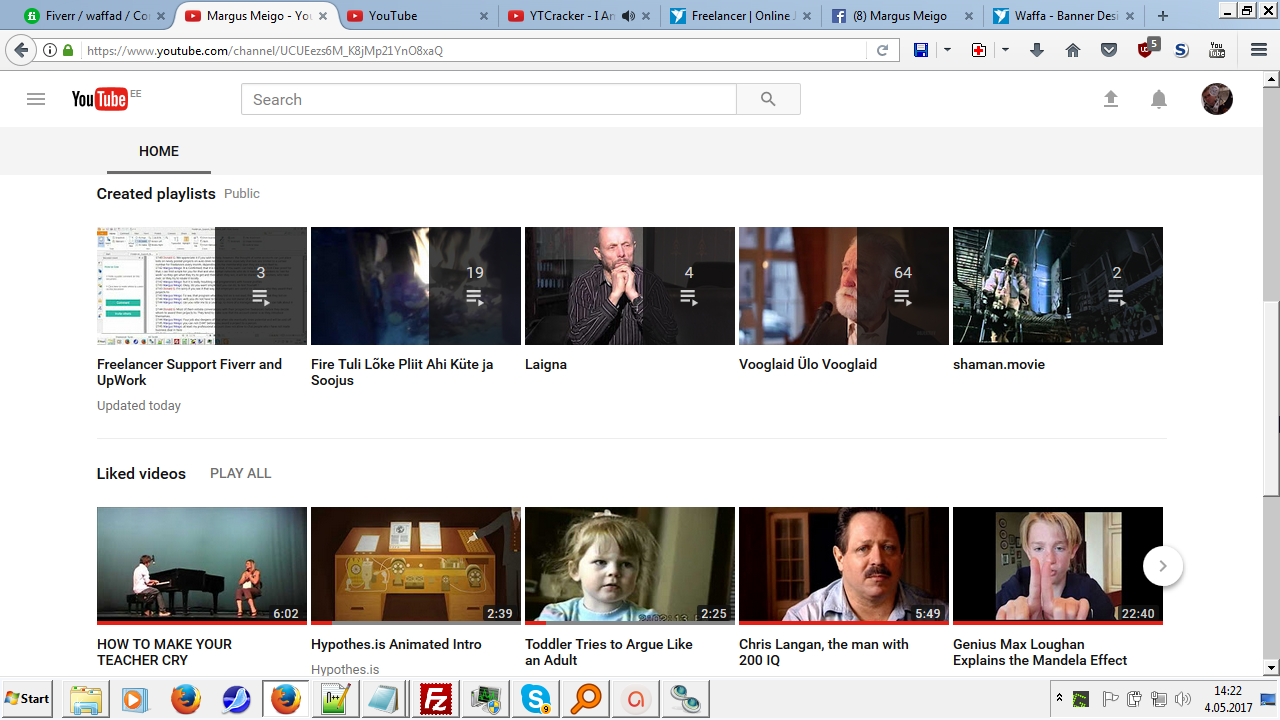The height and width of the screenshot is (720, 1280).
Task: Click the browser address bar URL
Action: (475, 50)
